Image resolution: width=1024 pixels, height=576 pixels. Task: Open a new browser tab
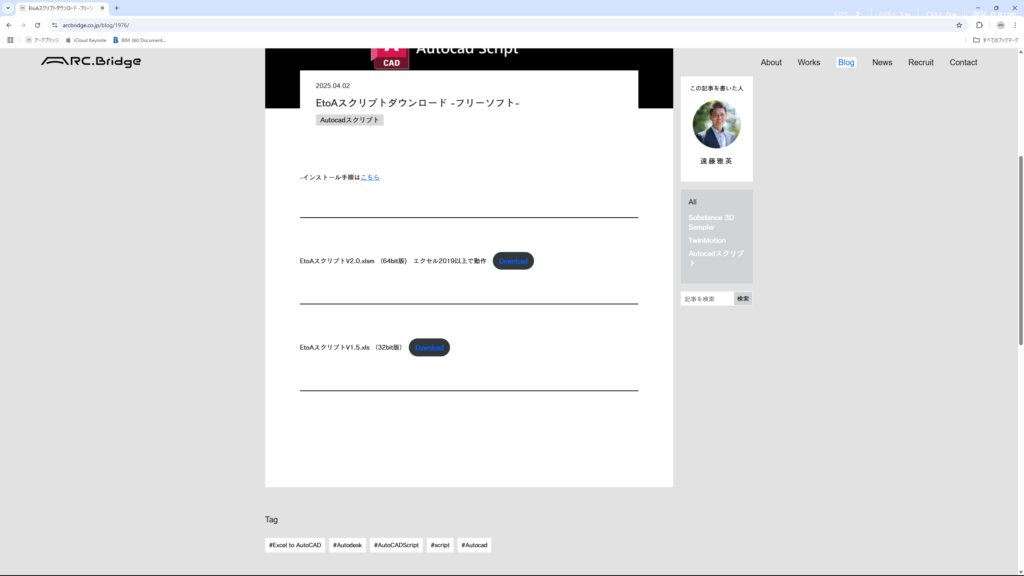click(117, 8)
